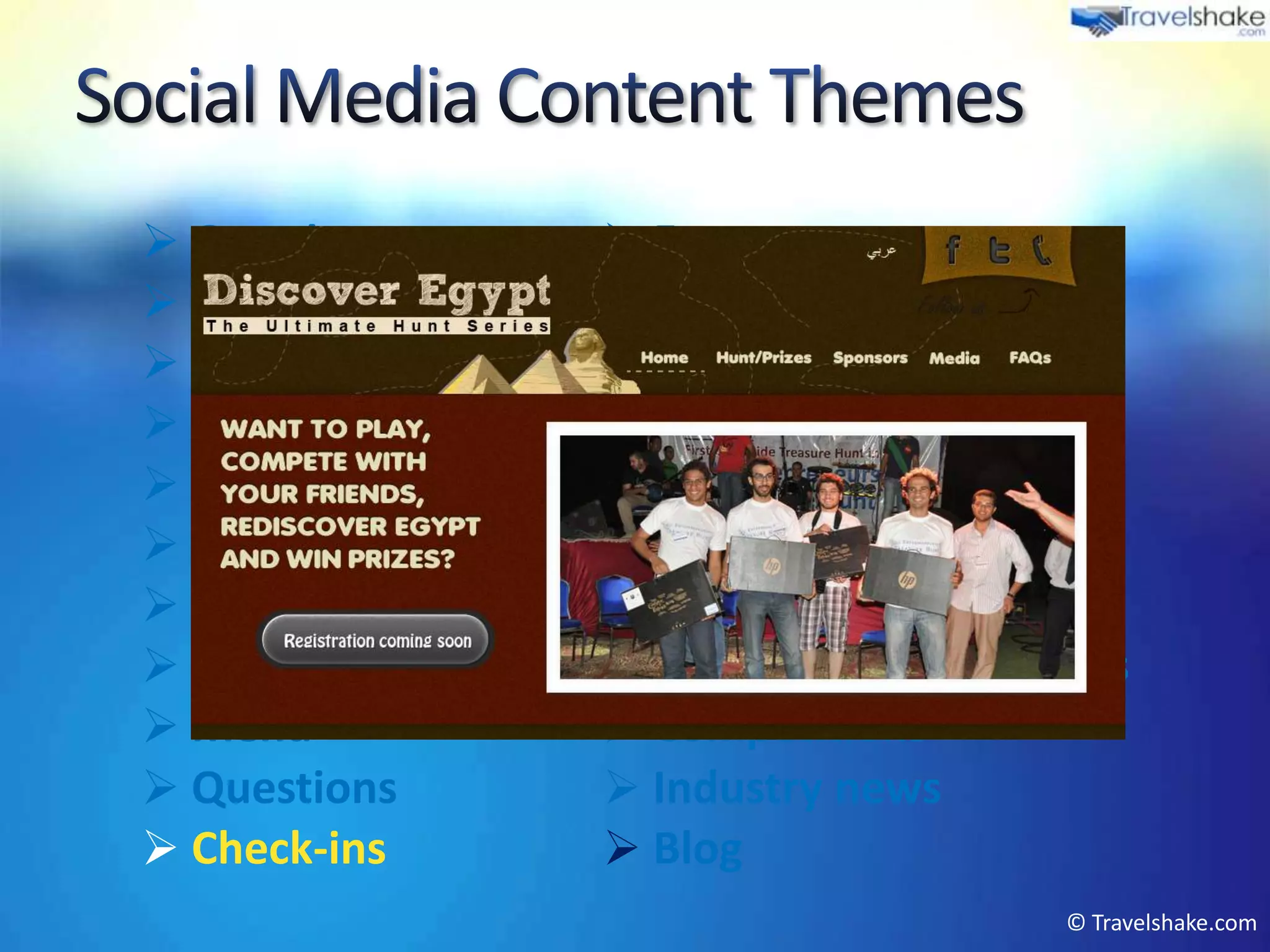Click the Discover Egypt title logo

(x=376, y=291)
